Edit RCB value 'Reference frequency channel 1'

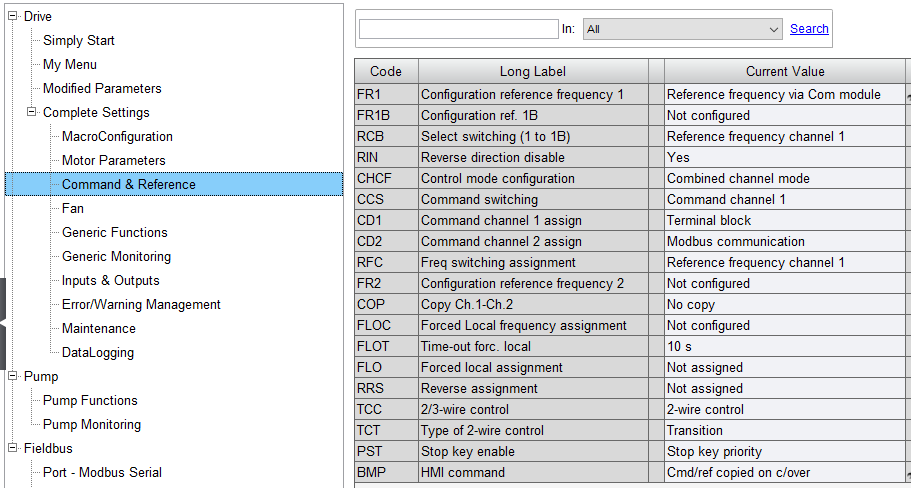point(785,137)
